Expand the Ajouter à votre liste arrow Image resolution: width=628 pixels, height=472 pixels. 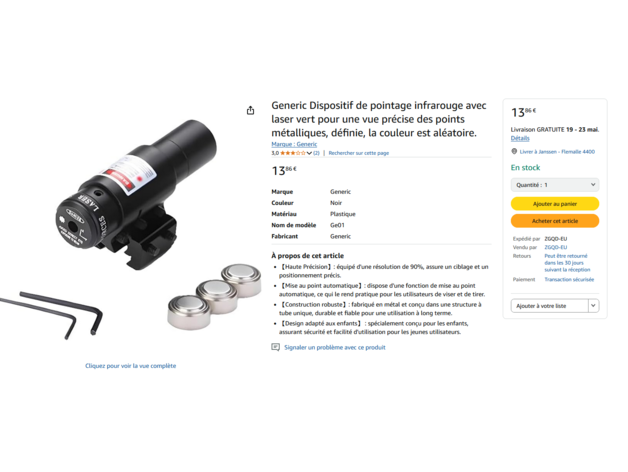[593, 306]
